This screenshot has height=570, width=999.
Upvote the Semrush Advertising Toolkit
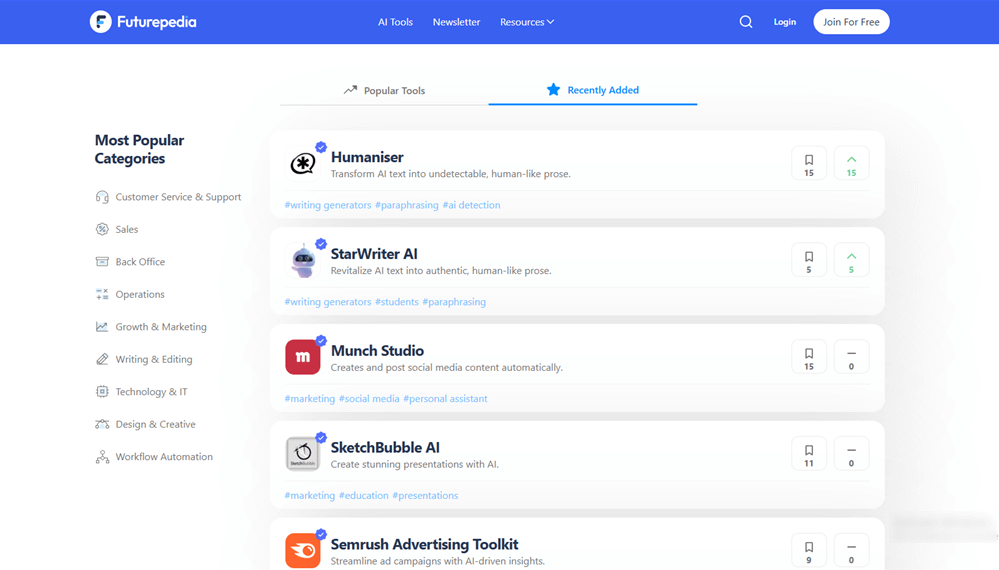pyautogui.click(x=851, y=551)
